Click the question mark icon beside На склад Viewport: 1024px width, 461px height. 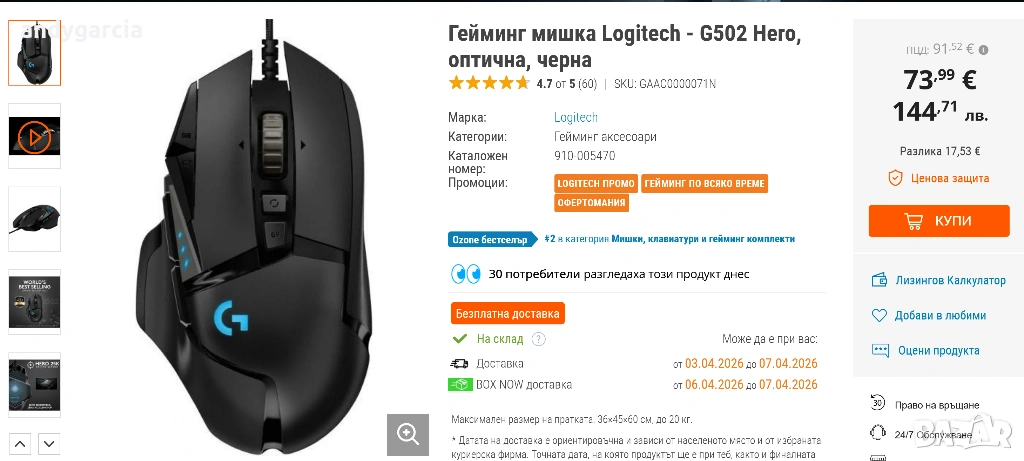click(x=538, y=339)
